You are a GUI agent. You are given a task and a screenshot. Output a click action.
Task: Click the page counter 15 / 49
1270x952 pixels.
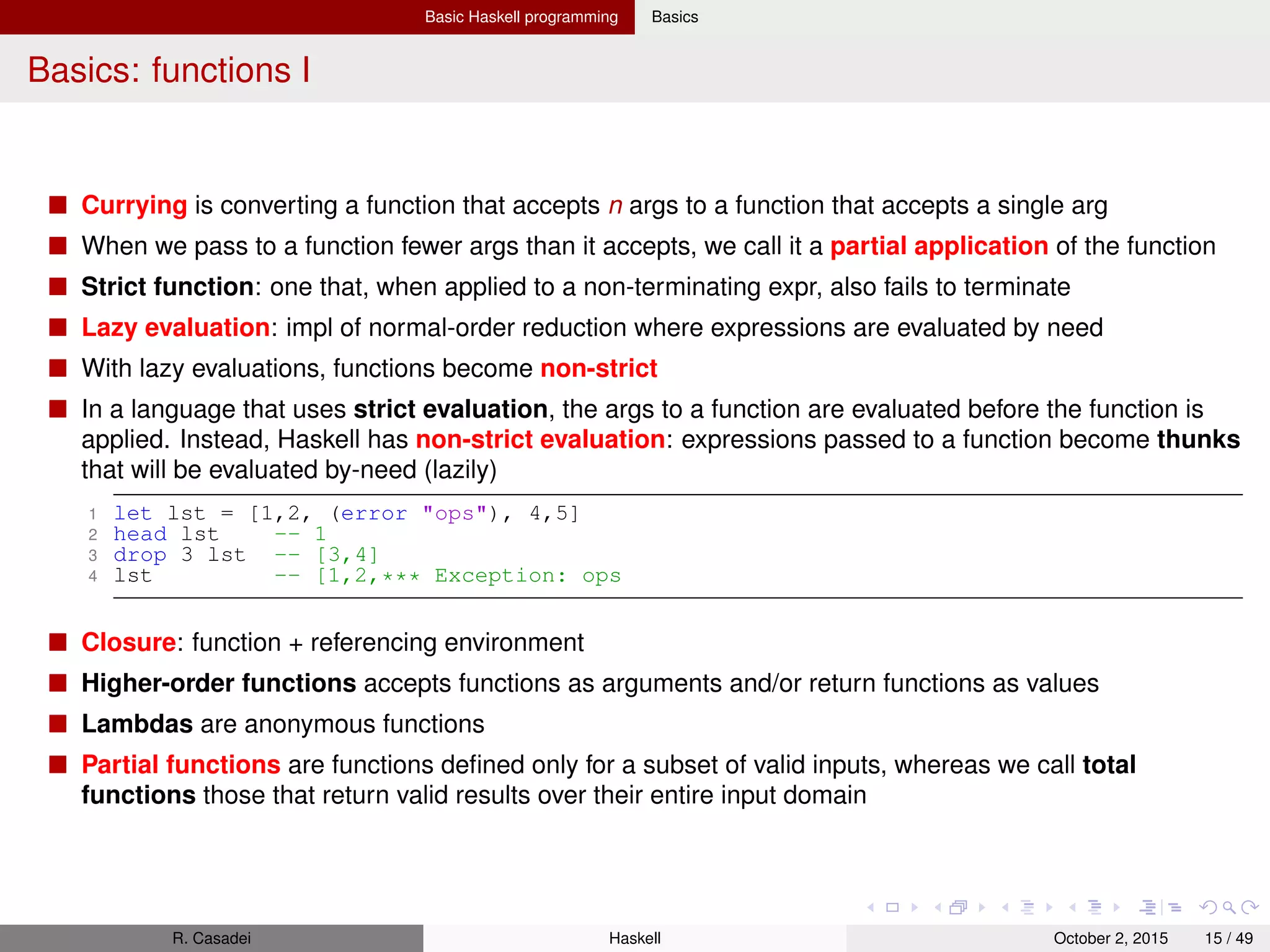pos(1228,938)
